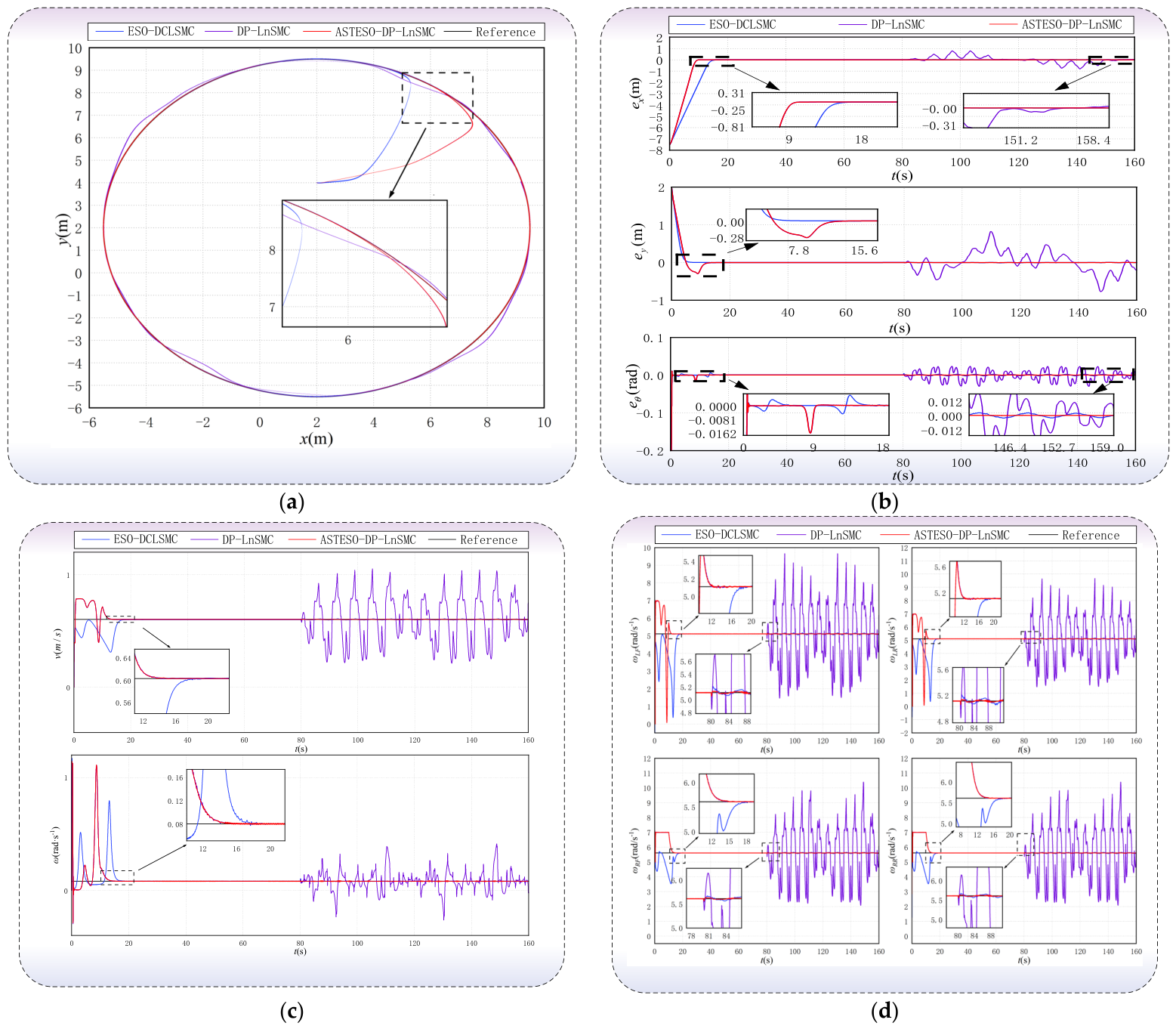Click the velocity inset showing 0.60 level in panel (c)
The height and width of the screenshot is (1029, 1176).
click(182, 681)
